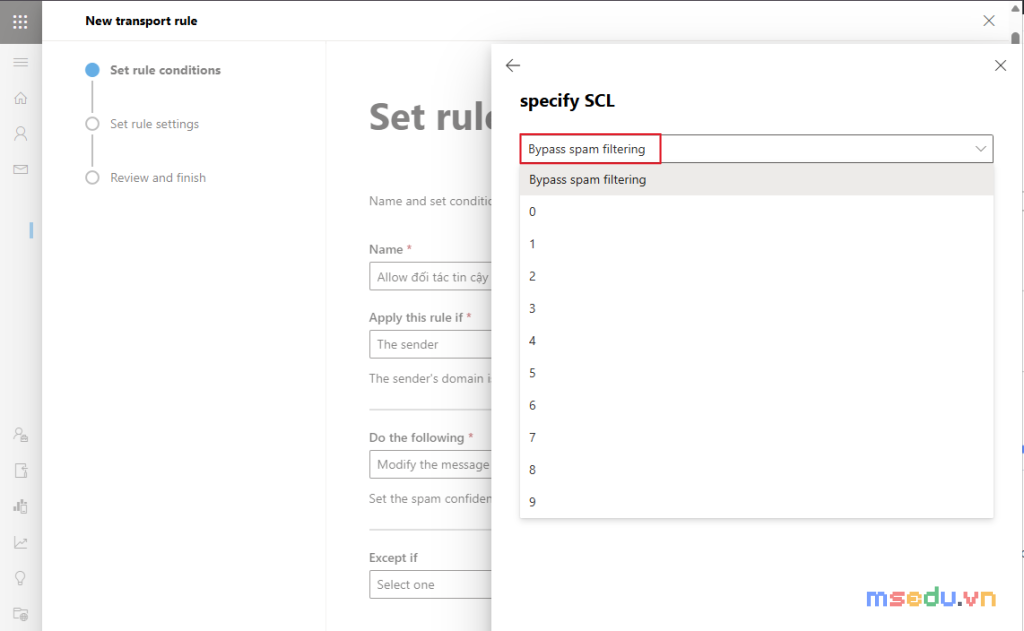This screenshot has width=1024, height=631.
Task: Choose SCL value 7
Action: [756, 438]
